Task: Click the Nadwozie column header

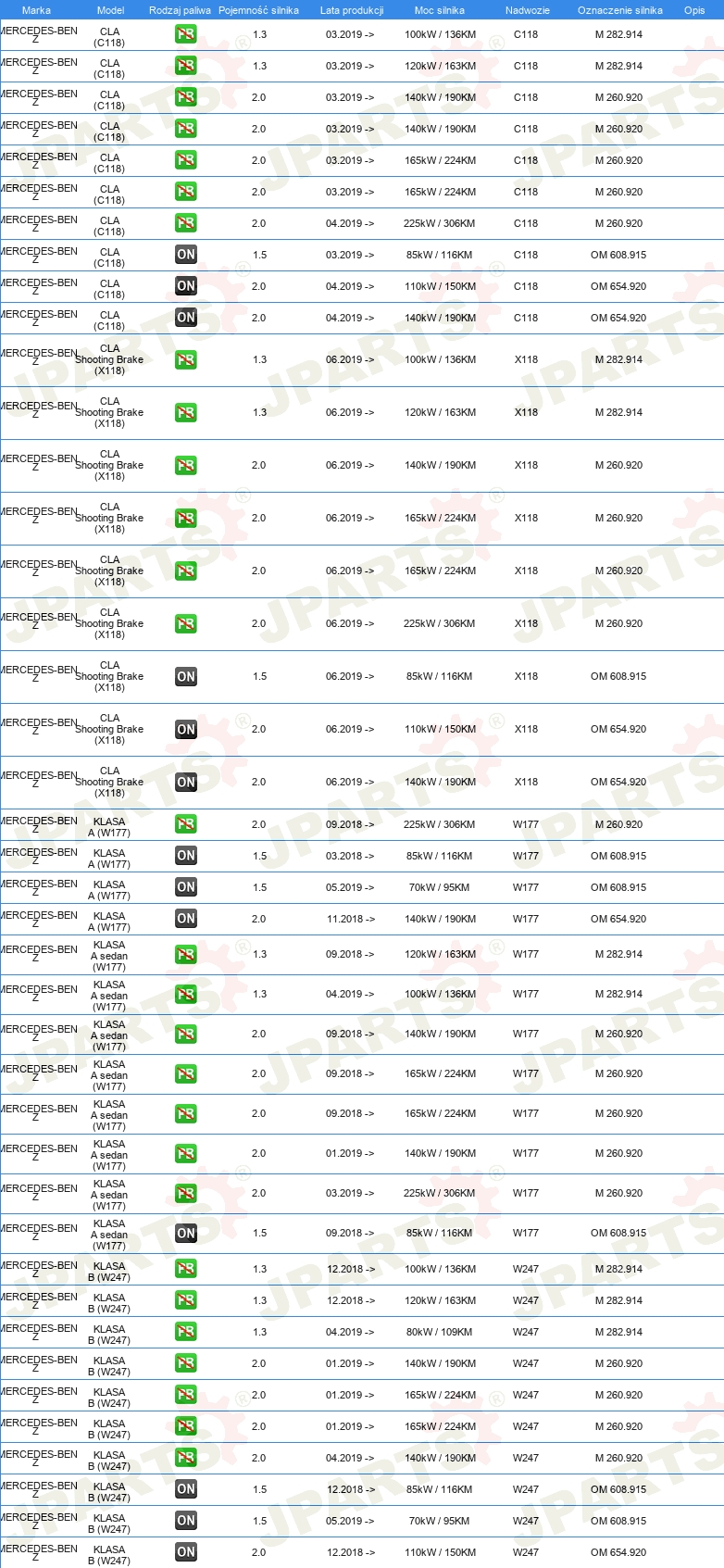Action: click(528, 10)
